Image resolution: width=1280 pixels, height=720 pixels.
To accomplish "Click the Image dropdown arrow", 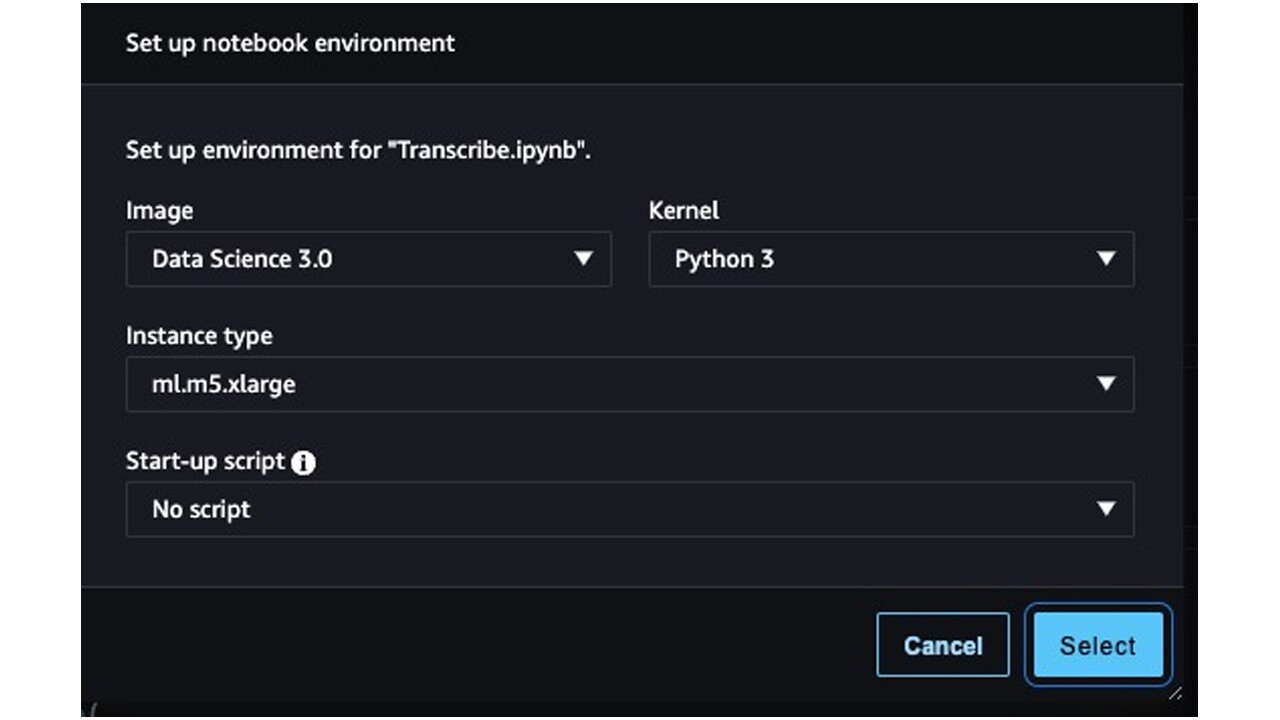I will pyautogui.click(x=583, y=259).
